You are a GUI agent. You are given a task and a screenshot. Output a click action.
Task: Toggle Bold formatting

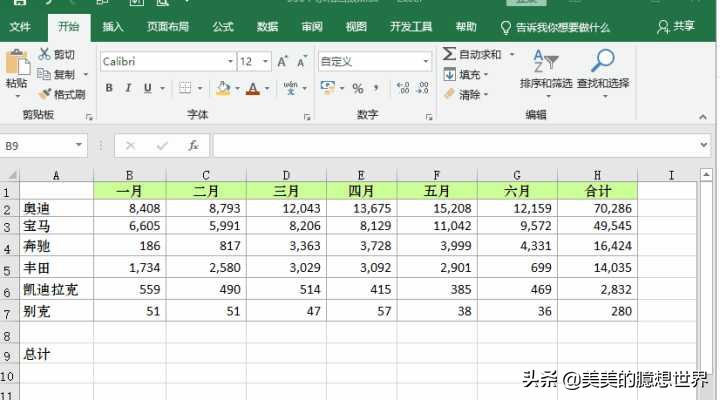pyautogui.click(x=109, y=88)
